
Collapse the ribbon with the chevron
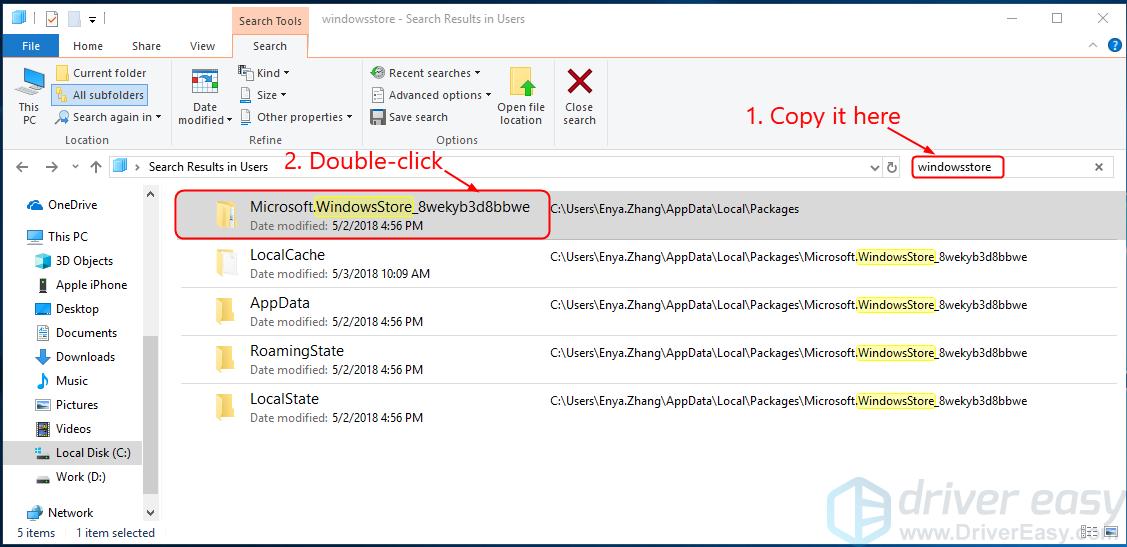click(1092, 45)
